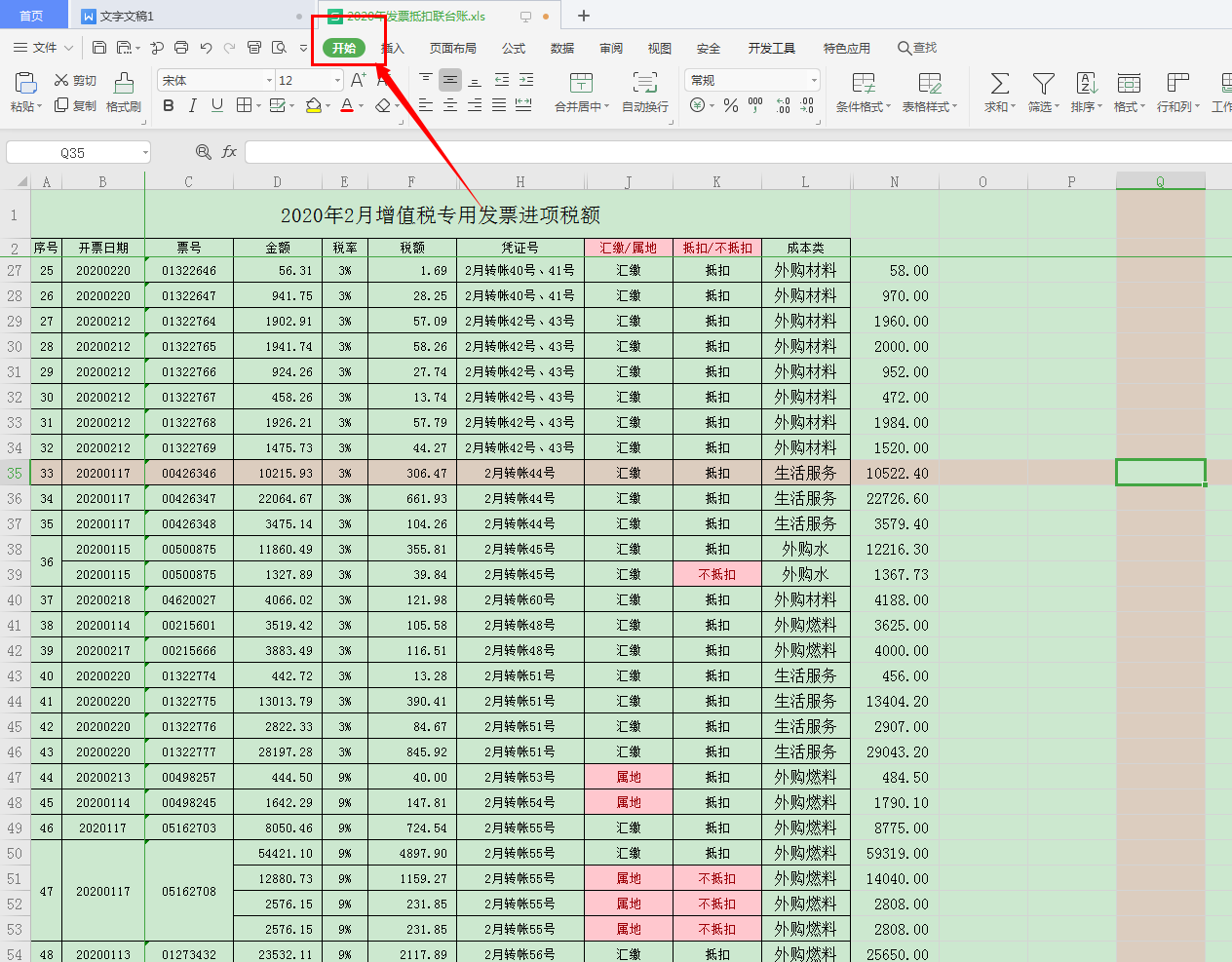Decrease indent in cell
This screenshot has width=1232, height=962.
pyautogui.click(x=502, y=80)
